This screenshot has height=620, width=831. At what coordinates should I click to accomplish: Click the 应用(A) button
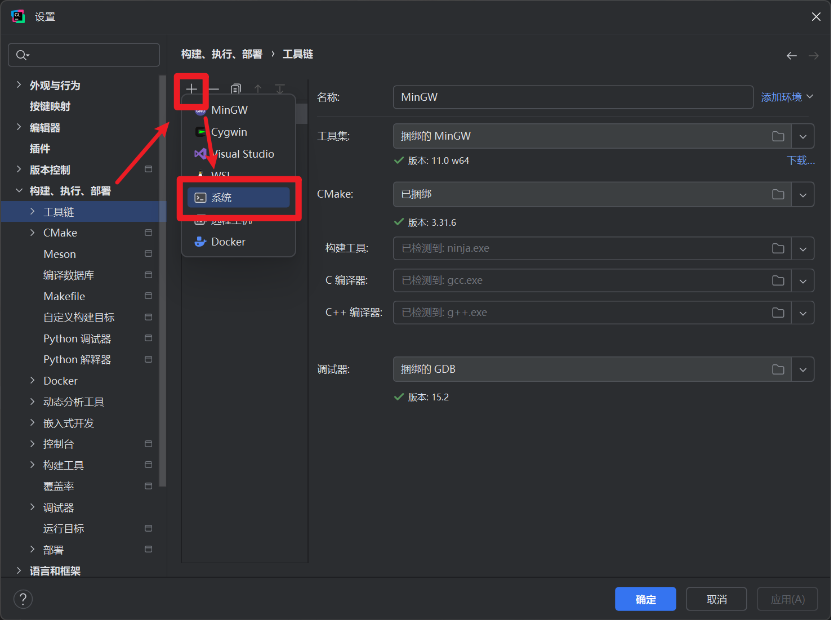click(787, 599)
